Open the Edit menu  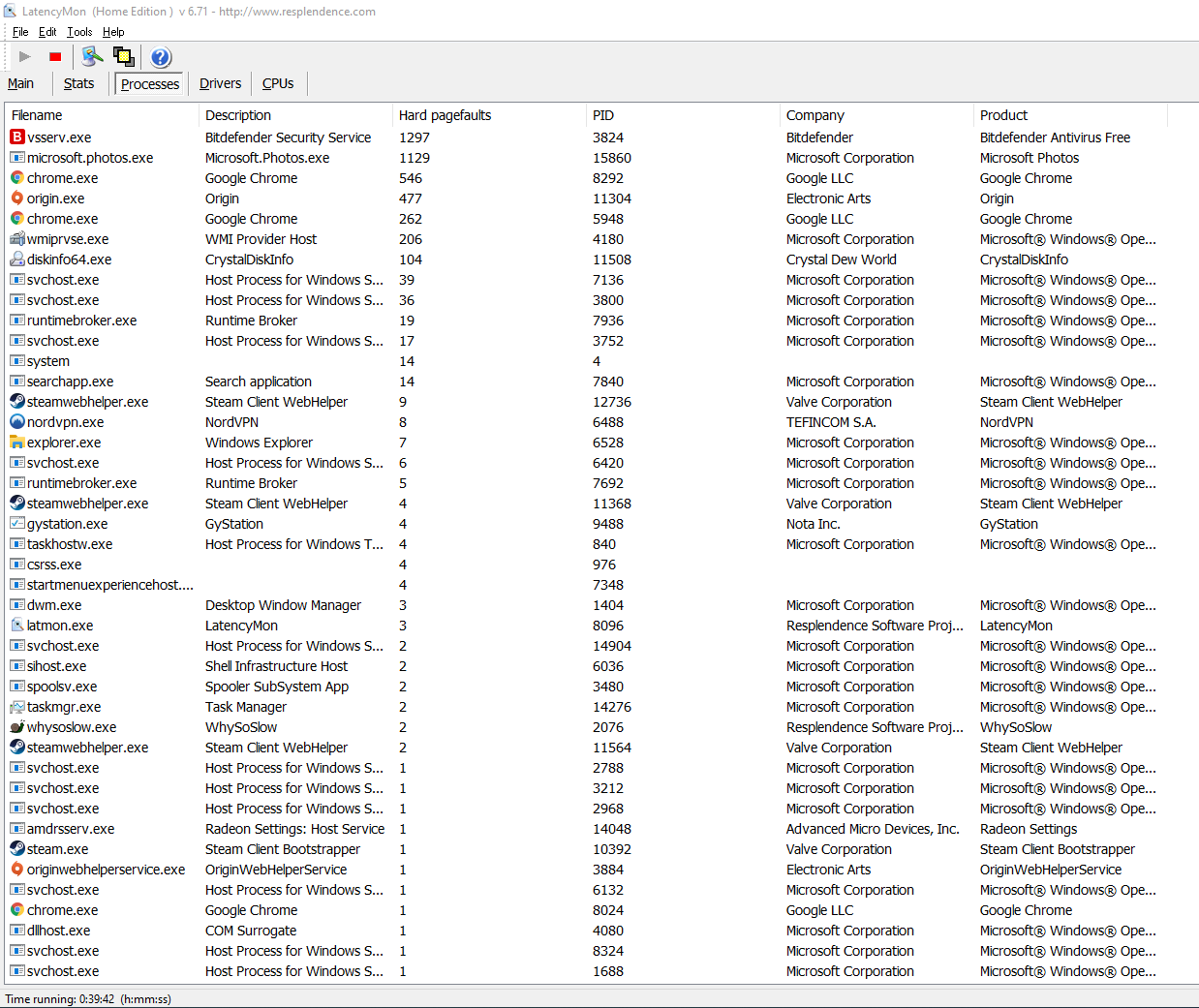point(47,32)
